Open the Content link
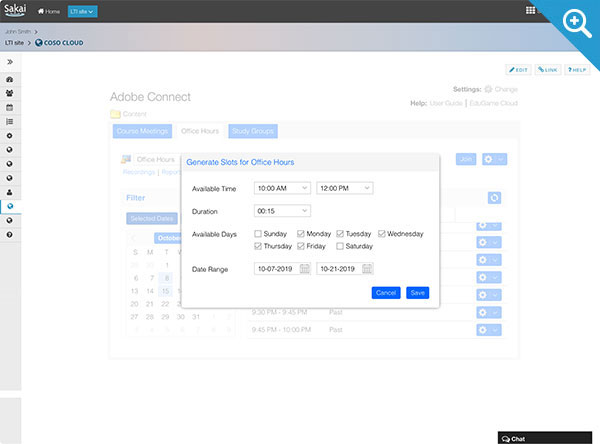The width and height of the screenshot is (600, 444). tap(135, 114)
